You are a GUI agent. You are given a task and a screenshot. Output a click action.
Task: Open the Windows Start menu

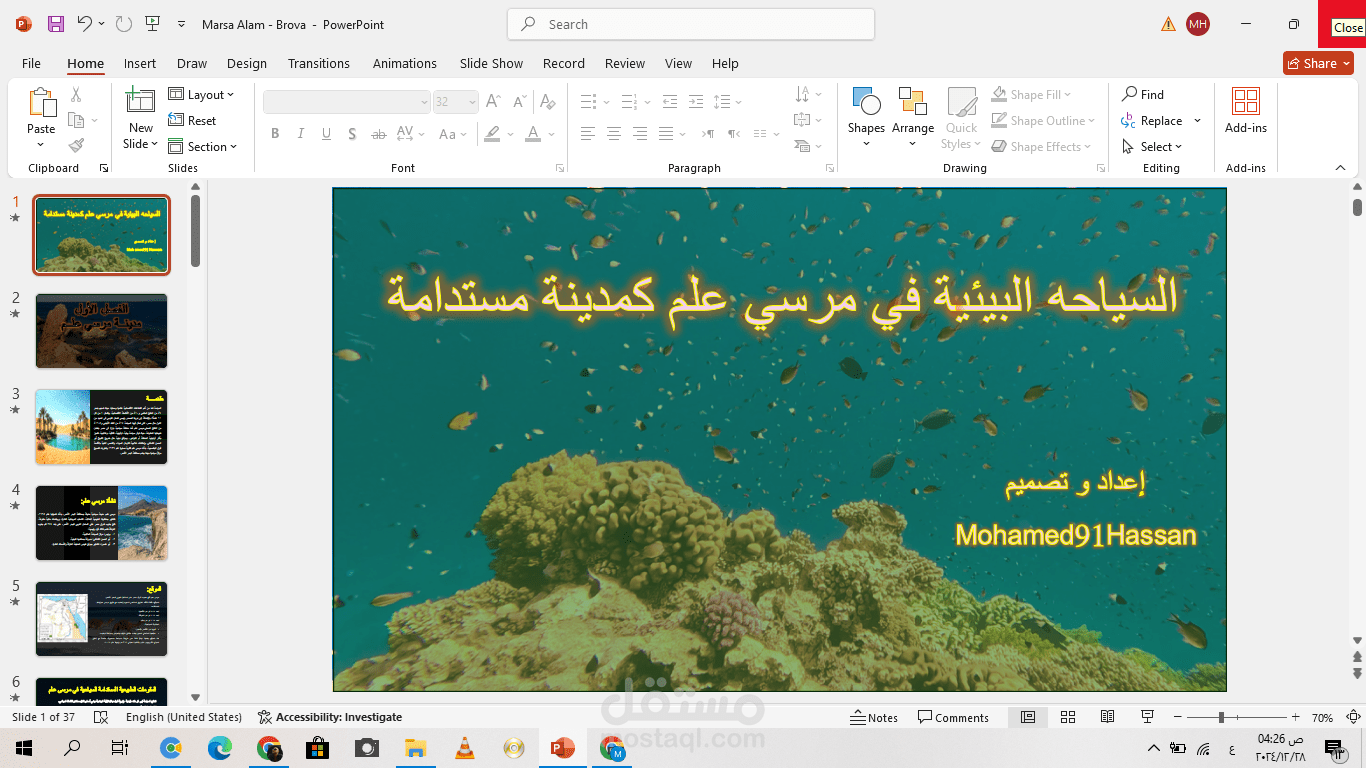(24, 747)
